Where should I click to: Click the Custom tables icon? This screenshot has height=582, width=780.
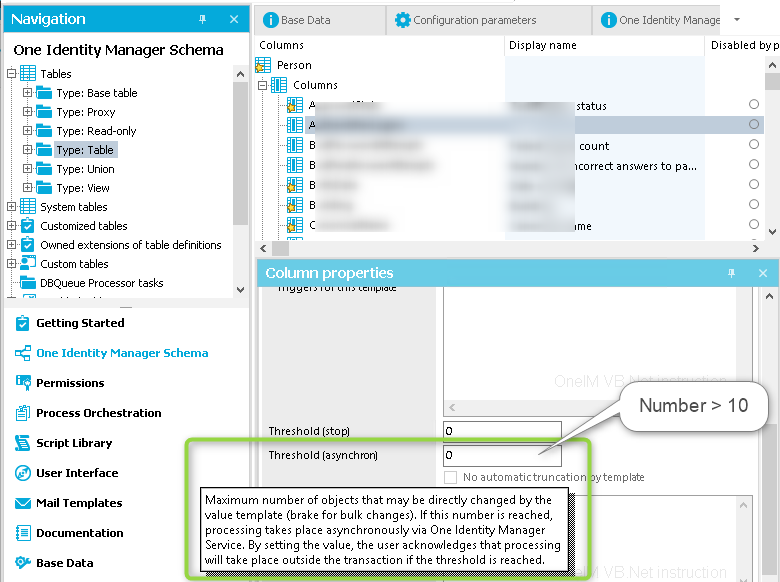pos(28,263)
